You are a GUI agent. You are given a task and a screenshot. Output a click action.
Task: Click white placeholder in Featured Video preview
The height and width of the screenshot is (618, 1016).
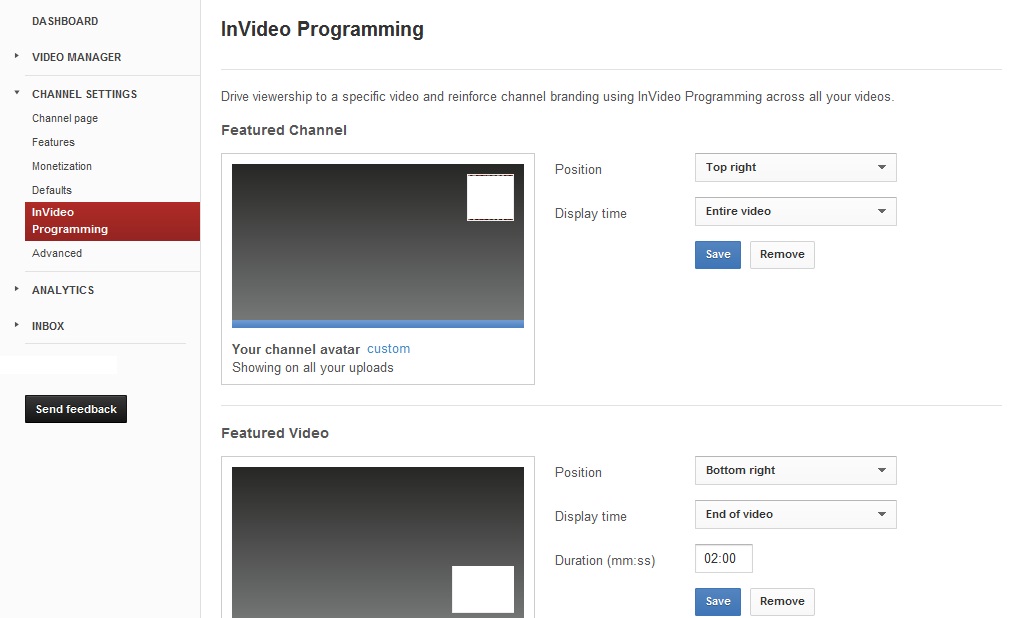483,589
